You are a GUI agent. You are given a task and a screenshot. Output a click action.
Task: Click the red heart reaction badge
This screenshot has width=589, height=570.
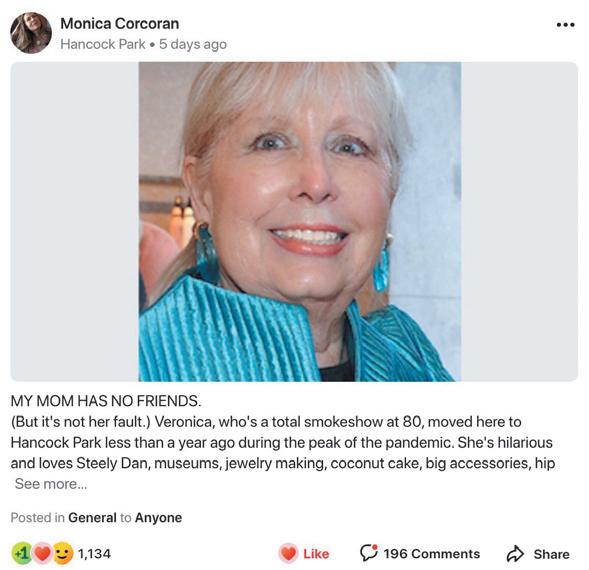(42, 553)
